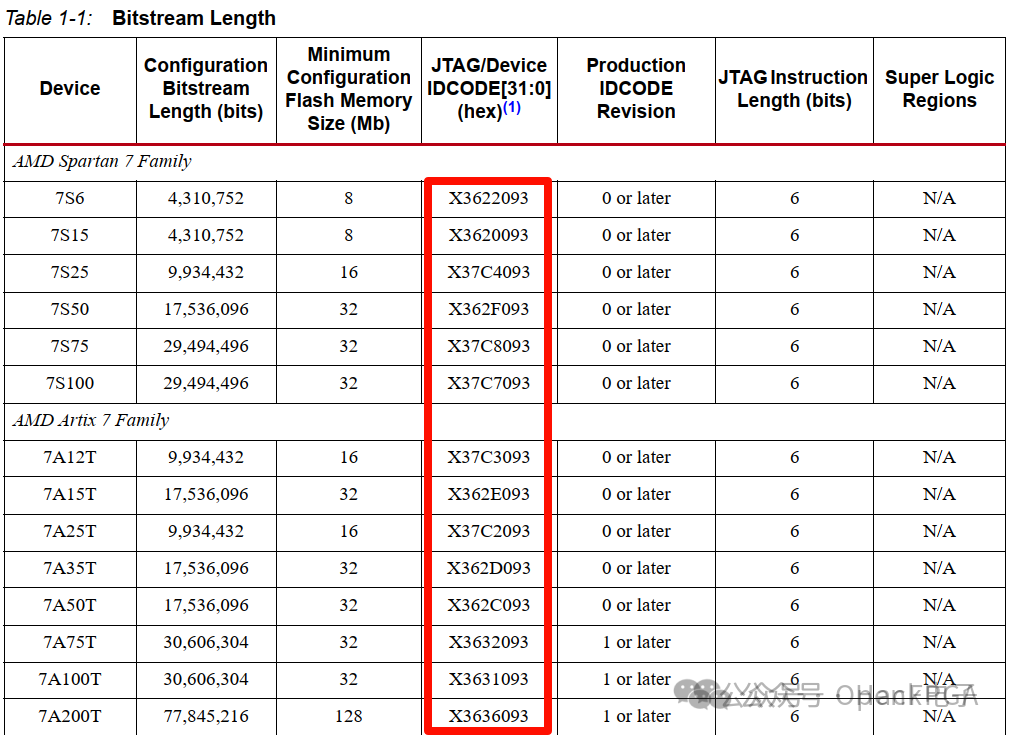The width and height of the screenshot is (1009, 735).
Task: Click 7S75 bitstream length 29,494,496
Action: tap(206, 346)
